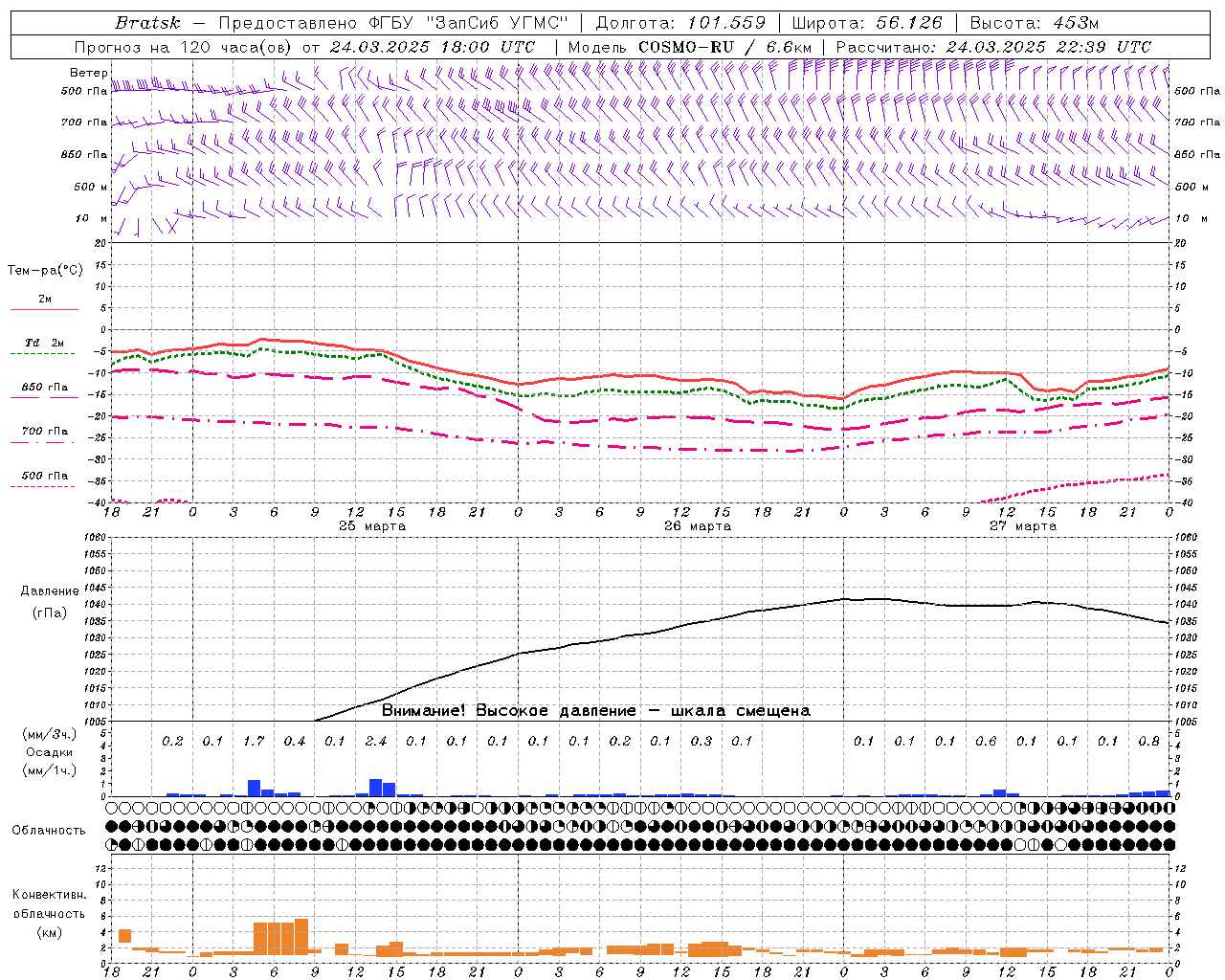Screen dimensions: 1225x980
Task: Click the elevation text "Высота: 453м"
Action: tap(1035, 22)
